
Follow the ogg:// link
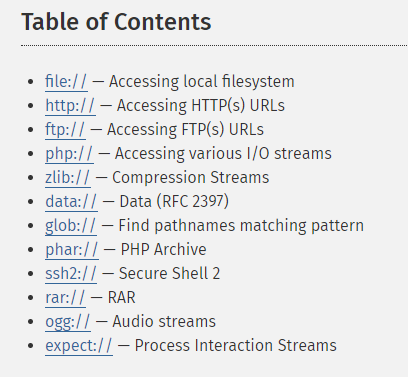click(x=68, y=322)
